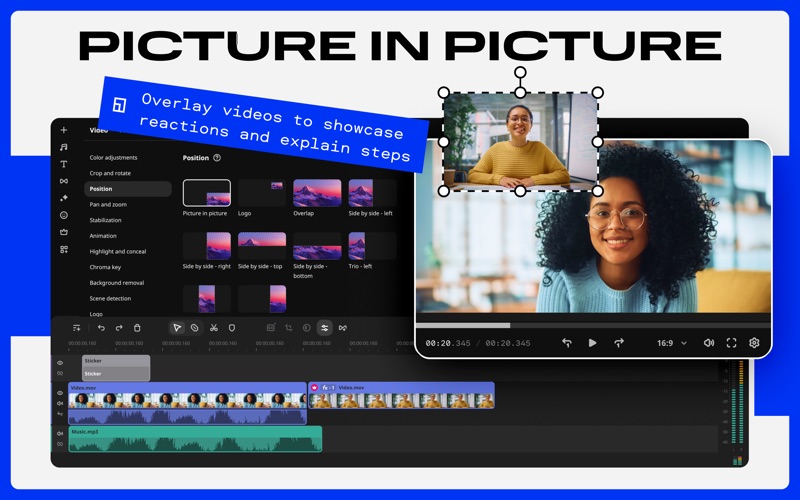Play the preview video

click(x=592, y=343)
